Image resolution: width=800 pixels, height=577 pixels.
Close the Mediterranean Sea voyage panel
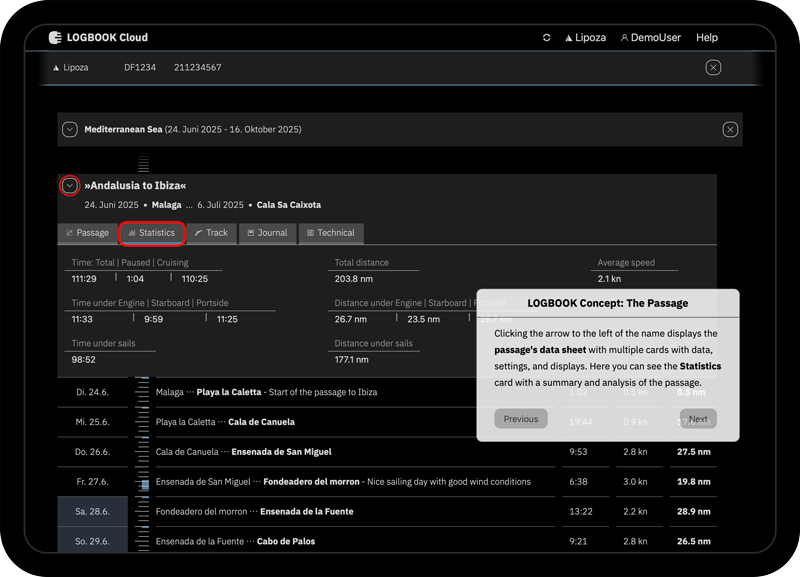point(730,129)
